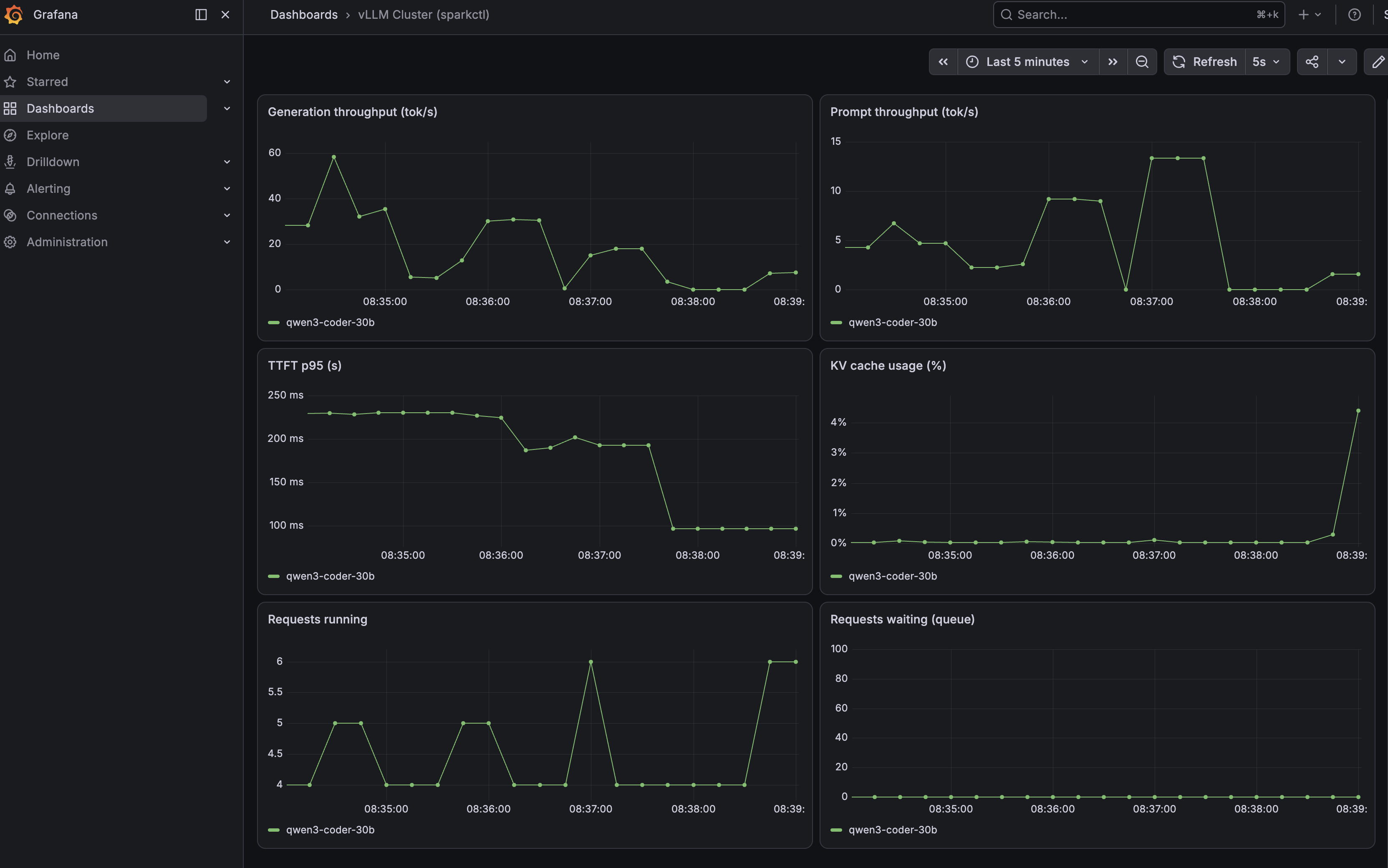The image size is (1388, 868).
Task: Open the Connections section
Action: [x=62, y=215]
